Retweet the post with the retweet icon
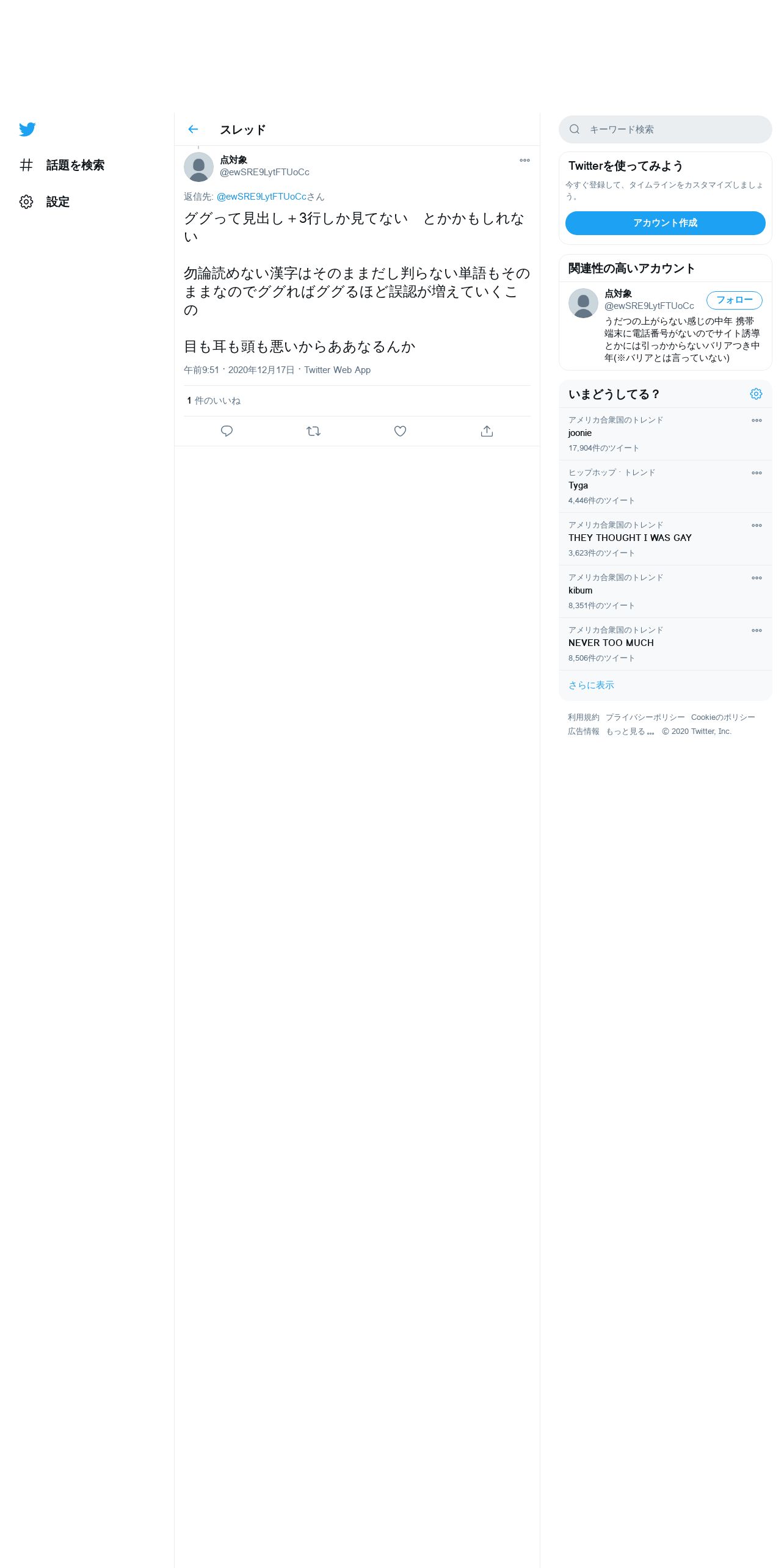 pyautogui.click(x=313, y=431)
